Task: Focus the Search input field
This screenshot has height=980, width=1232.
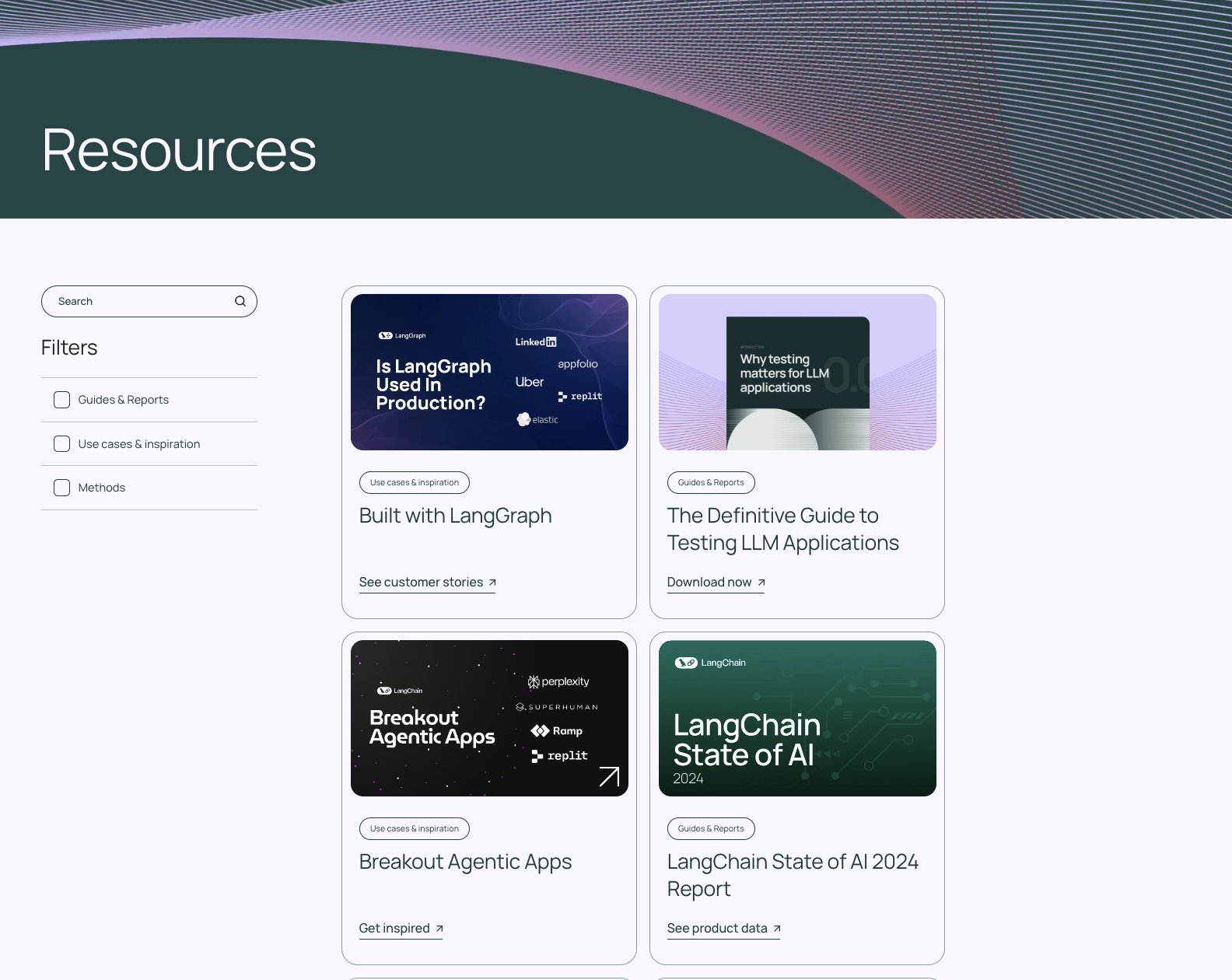Action: click(149, 301)
